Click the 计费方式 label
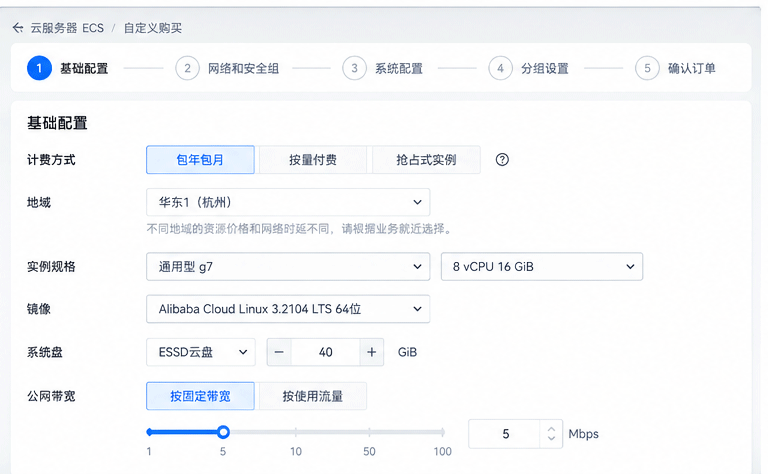 click(51, 160)
